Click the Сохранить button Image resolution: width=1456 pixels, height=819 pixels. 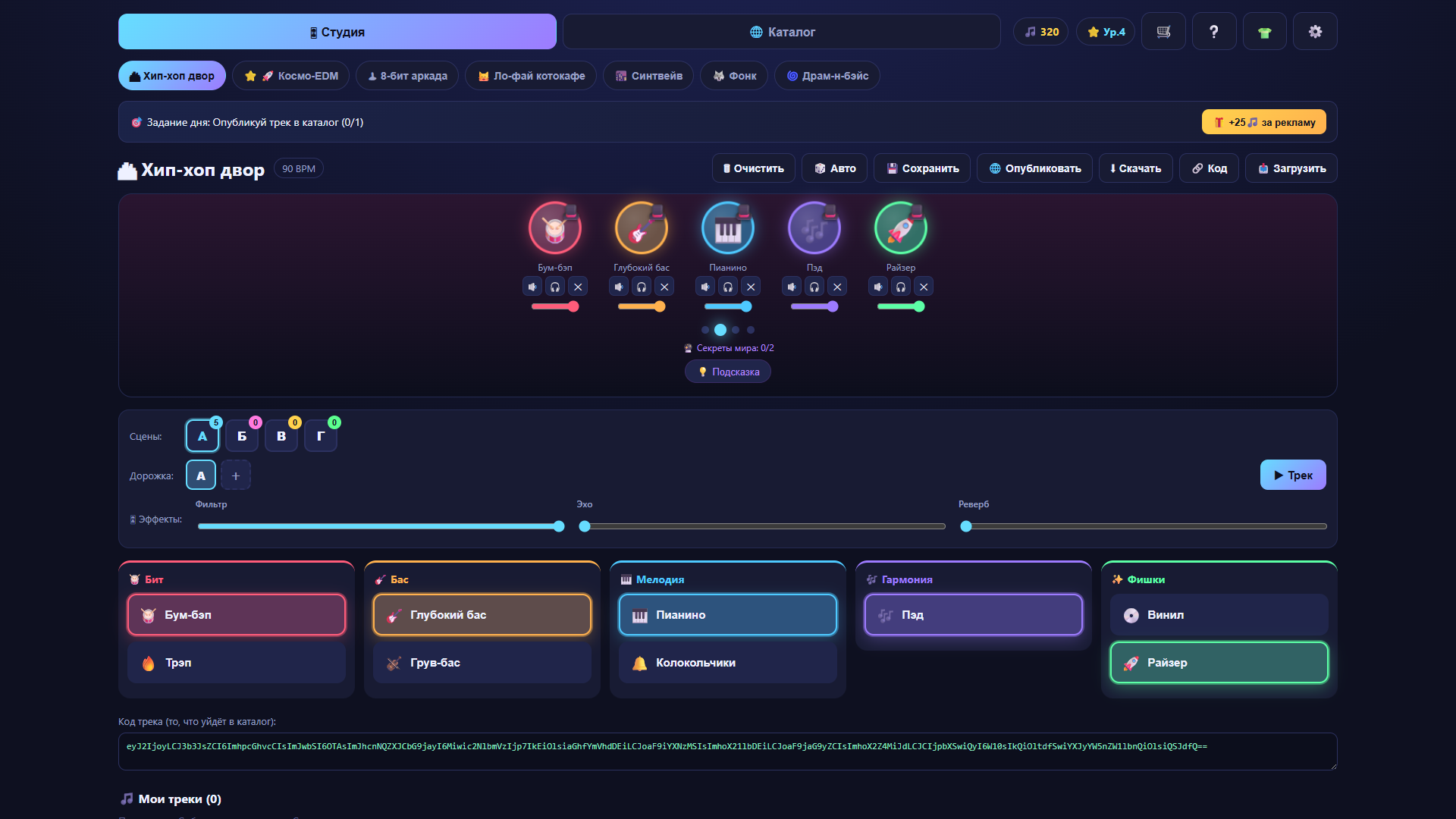click(x=922, y=168)
